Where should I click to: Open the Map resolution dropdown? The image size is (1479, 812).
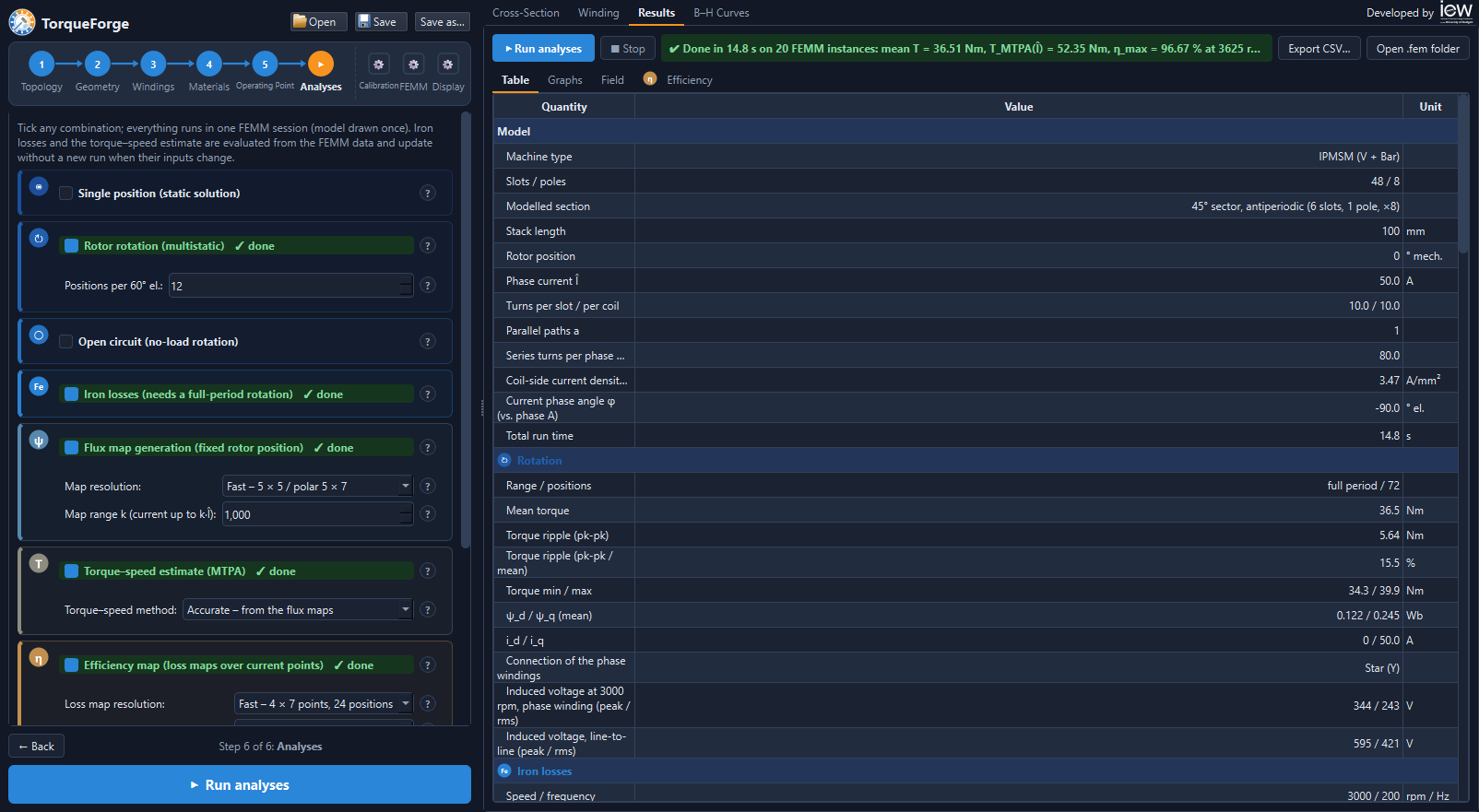tap(318, 487)
